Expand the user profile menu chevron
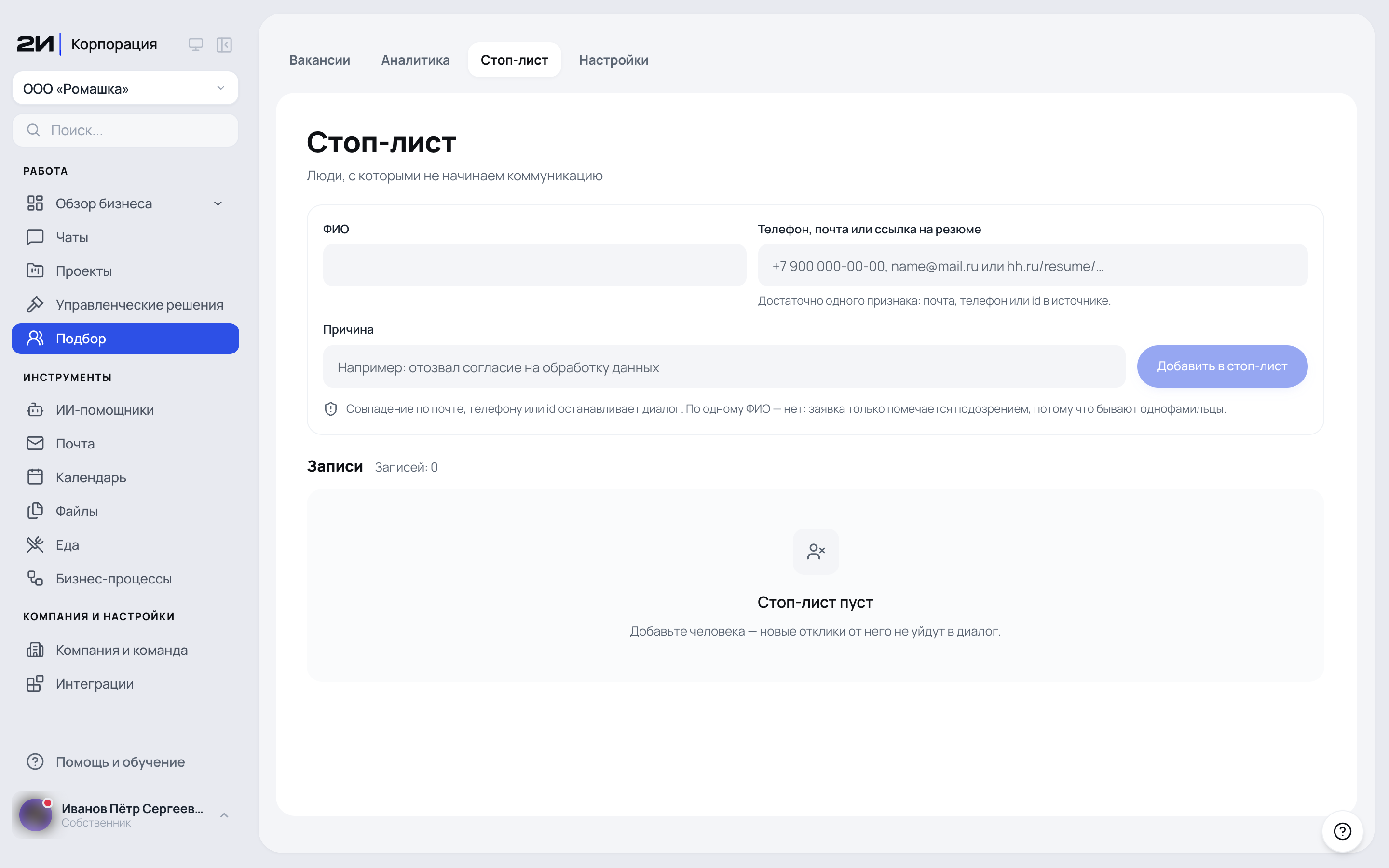 224,815
